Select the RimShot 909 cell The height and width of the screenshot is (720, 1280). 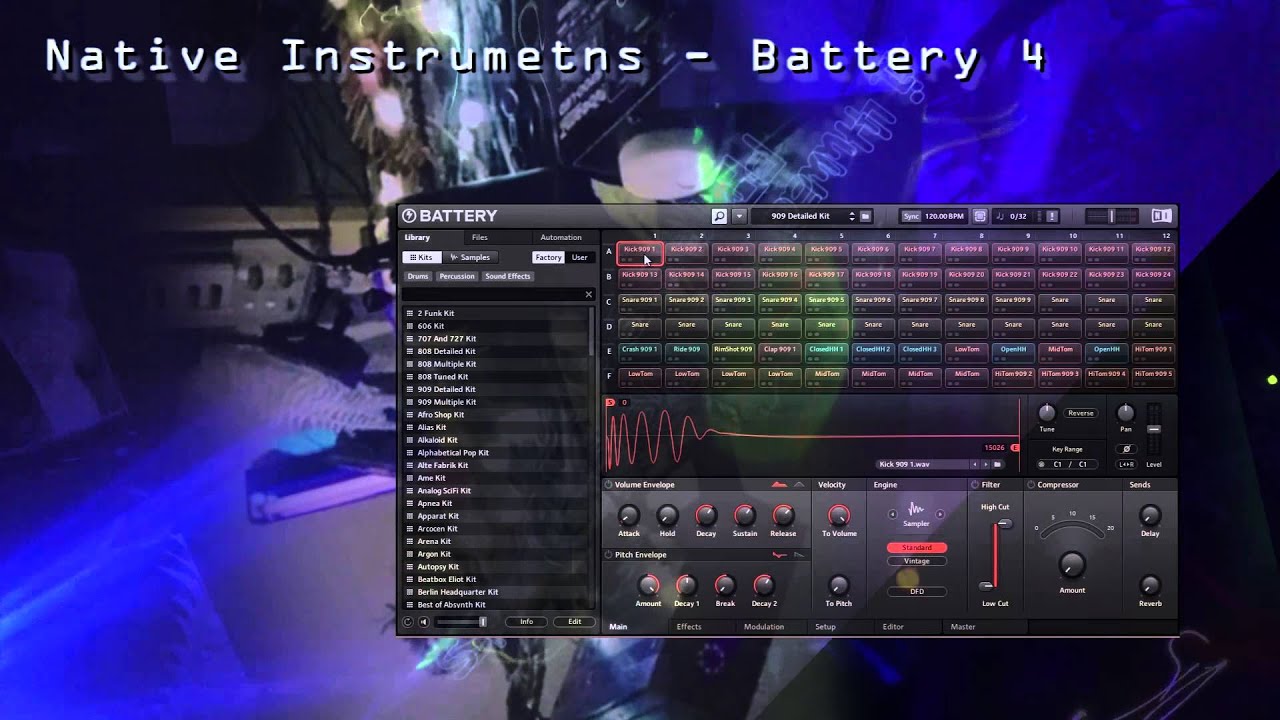733,352
